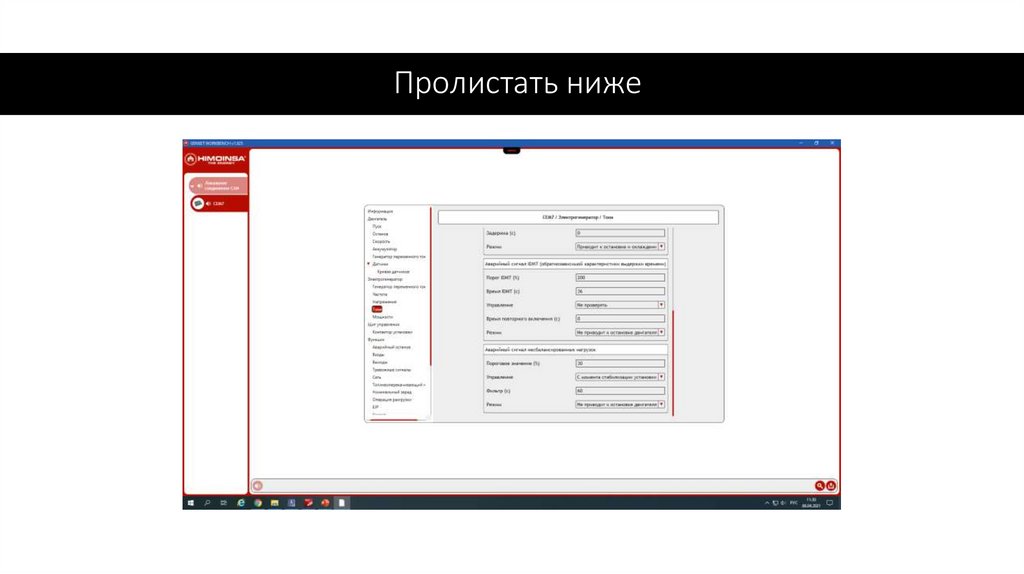
Task: Select the CEA7 device icon in sidebar
Action: [197, 204]
